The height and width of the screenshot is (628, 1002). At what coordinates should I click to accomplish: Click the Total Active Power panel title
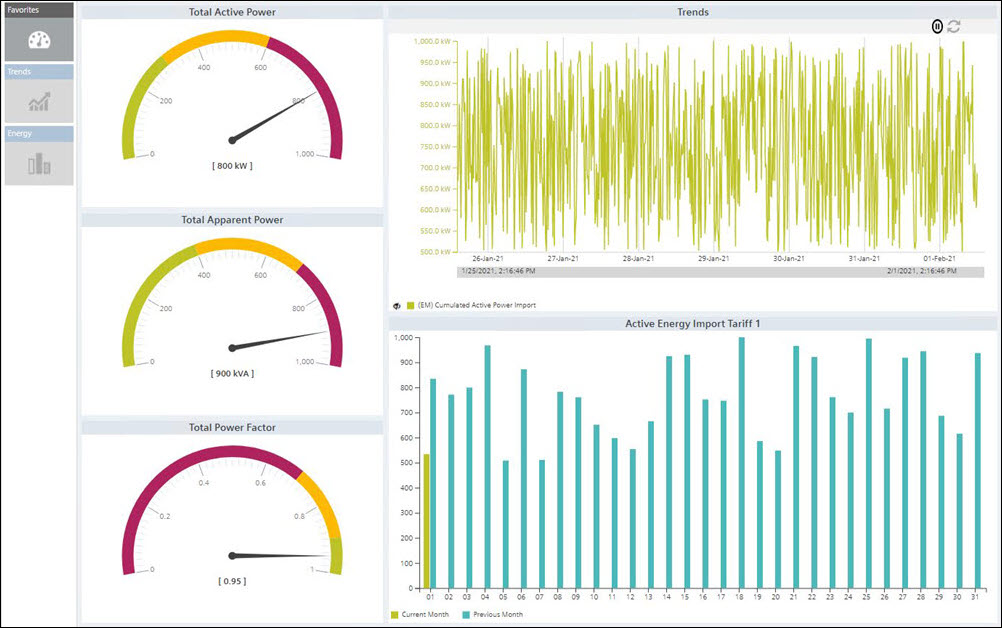(232, 12)
